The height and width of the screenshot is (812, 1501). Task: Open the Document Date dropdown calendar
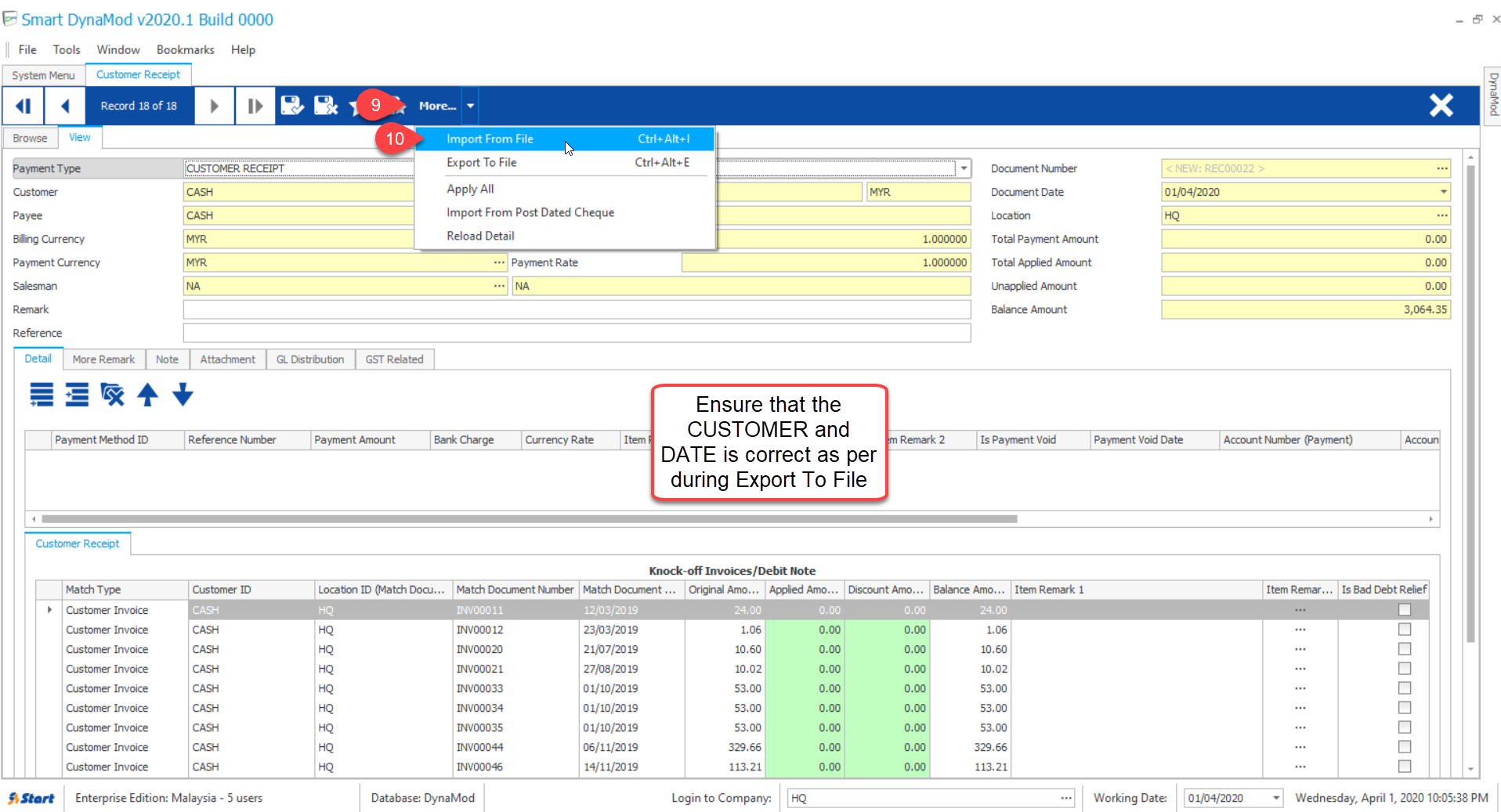[x=1443, y=192]
